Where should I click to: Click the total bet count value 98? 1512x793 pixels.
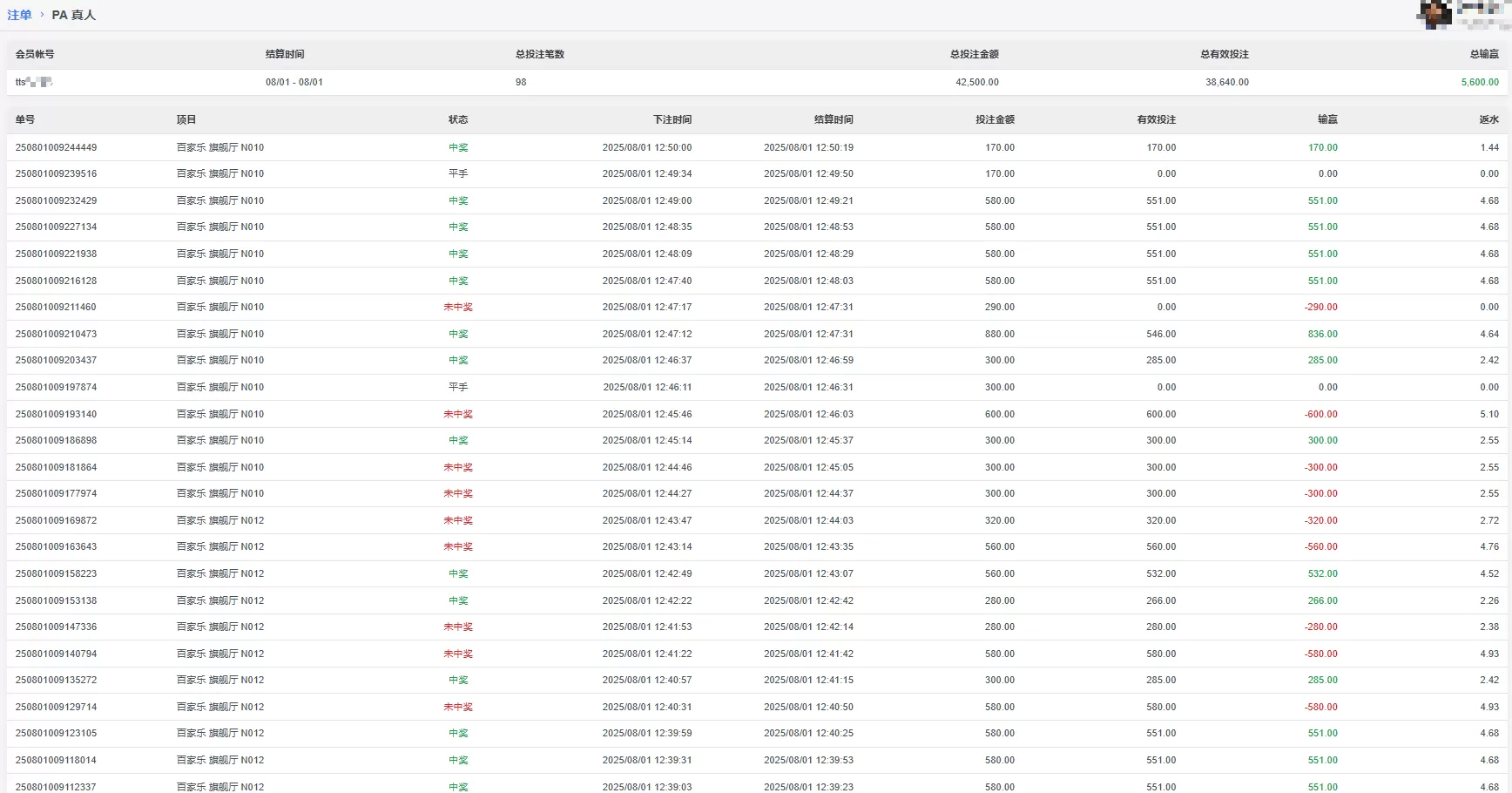click(x=521, y=82)
